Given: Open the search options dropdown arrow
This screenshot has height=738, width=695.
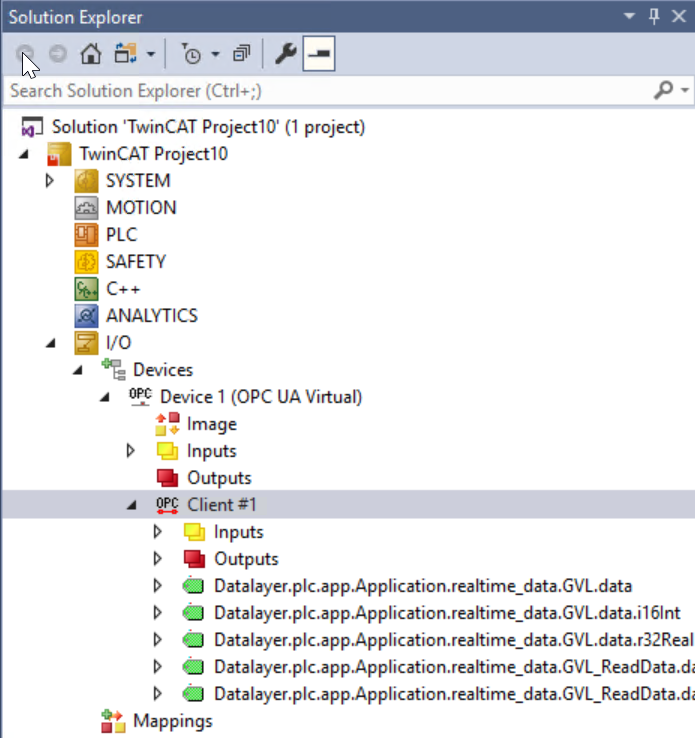Looking at the screenshot, I should tap(685, 90).
